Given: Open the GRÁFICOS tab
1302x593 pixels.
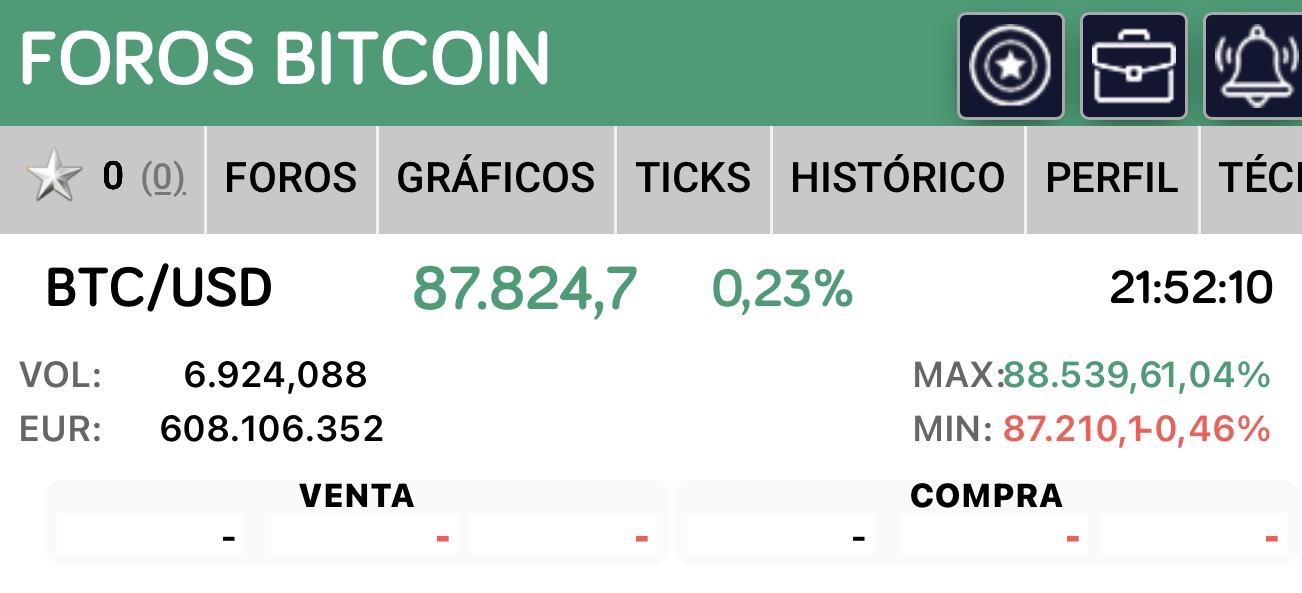Looking at the screenshot, I should tap(496, 179).
